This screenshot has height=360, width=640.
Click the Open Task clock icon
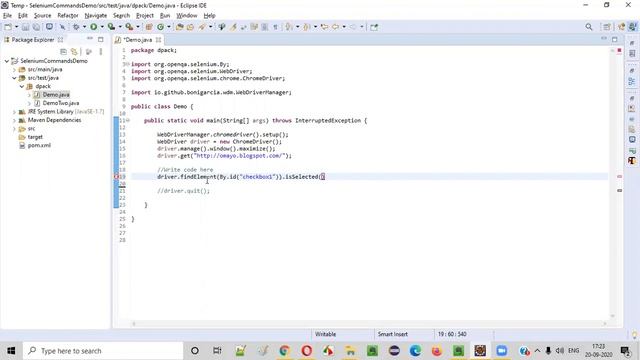[190, 27]
